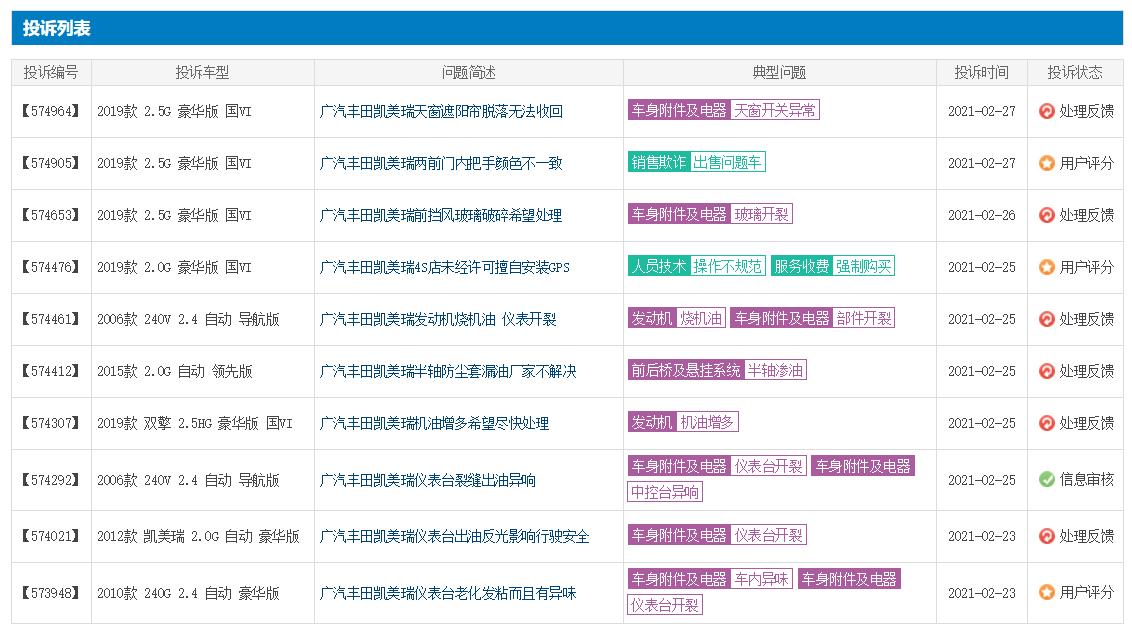Click the 投诉编号 column header
Viewport: 1132px width, 629px height.
[51, 72]
